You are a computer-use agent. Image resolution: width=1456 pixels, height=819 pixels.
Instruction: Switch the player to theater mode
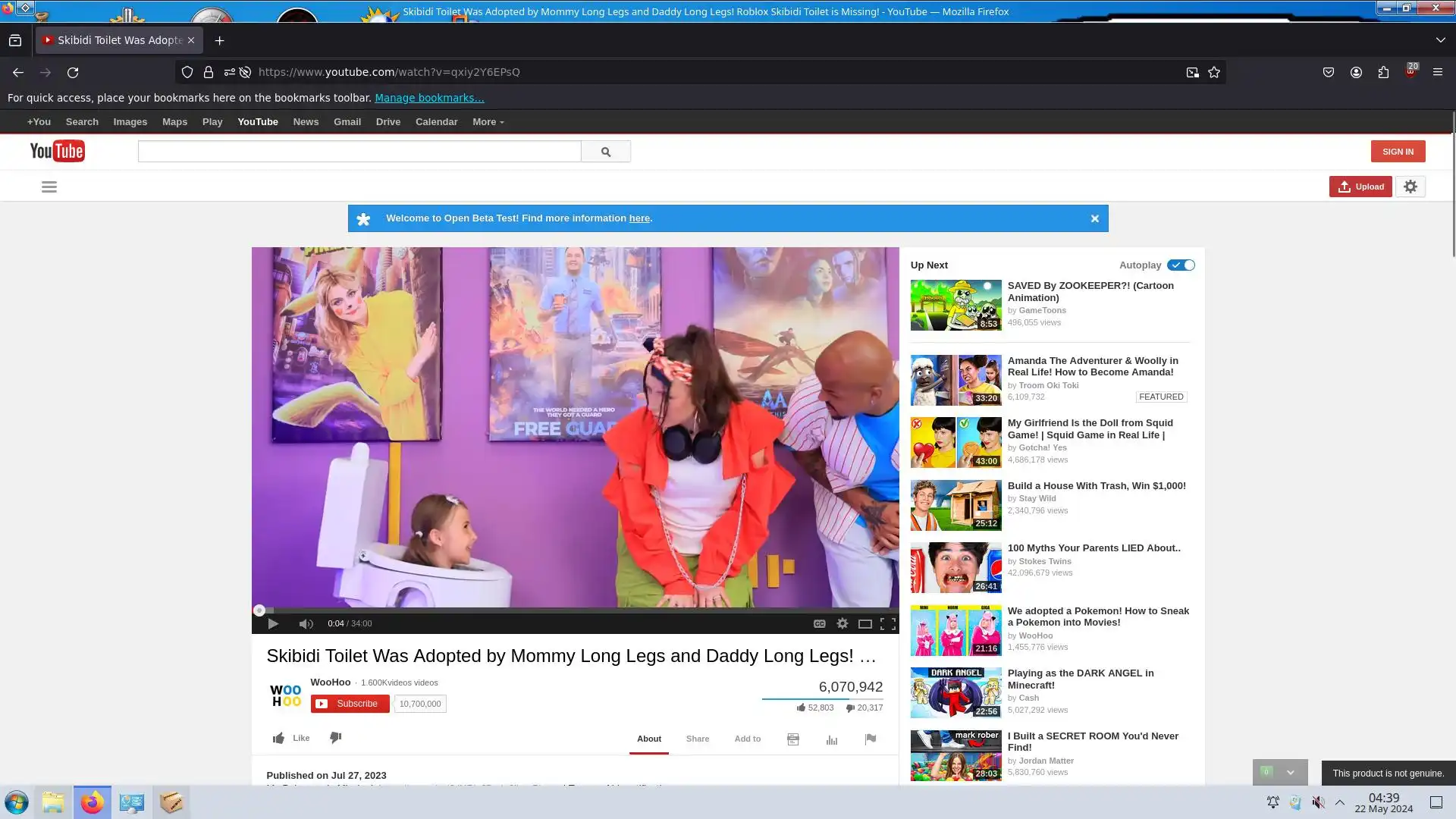coord(864,623)
